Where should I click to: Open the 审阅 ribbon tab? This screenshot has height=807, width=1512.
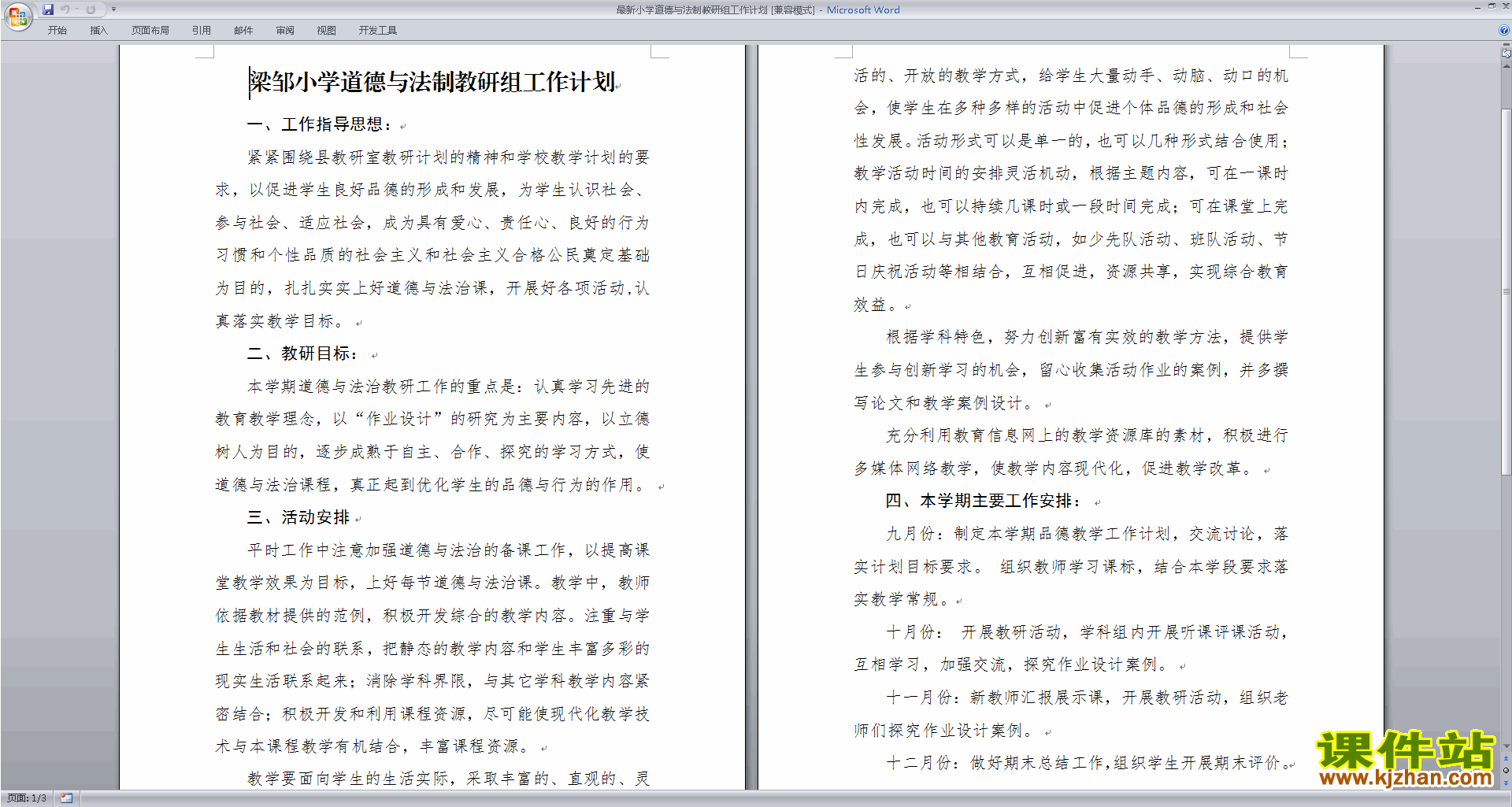point(285,31)
